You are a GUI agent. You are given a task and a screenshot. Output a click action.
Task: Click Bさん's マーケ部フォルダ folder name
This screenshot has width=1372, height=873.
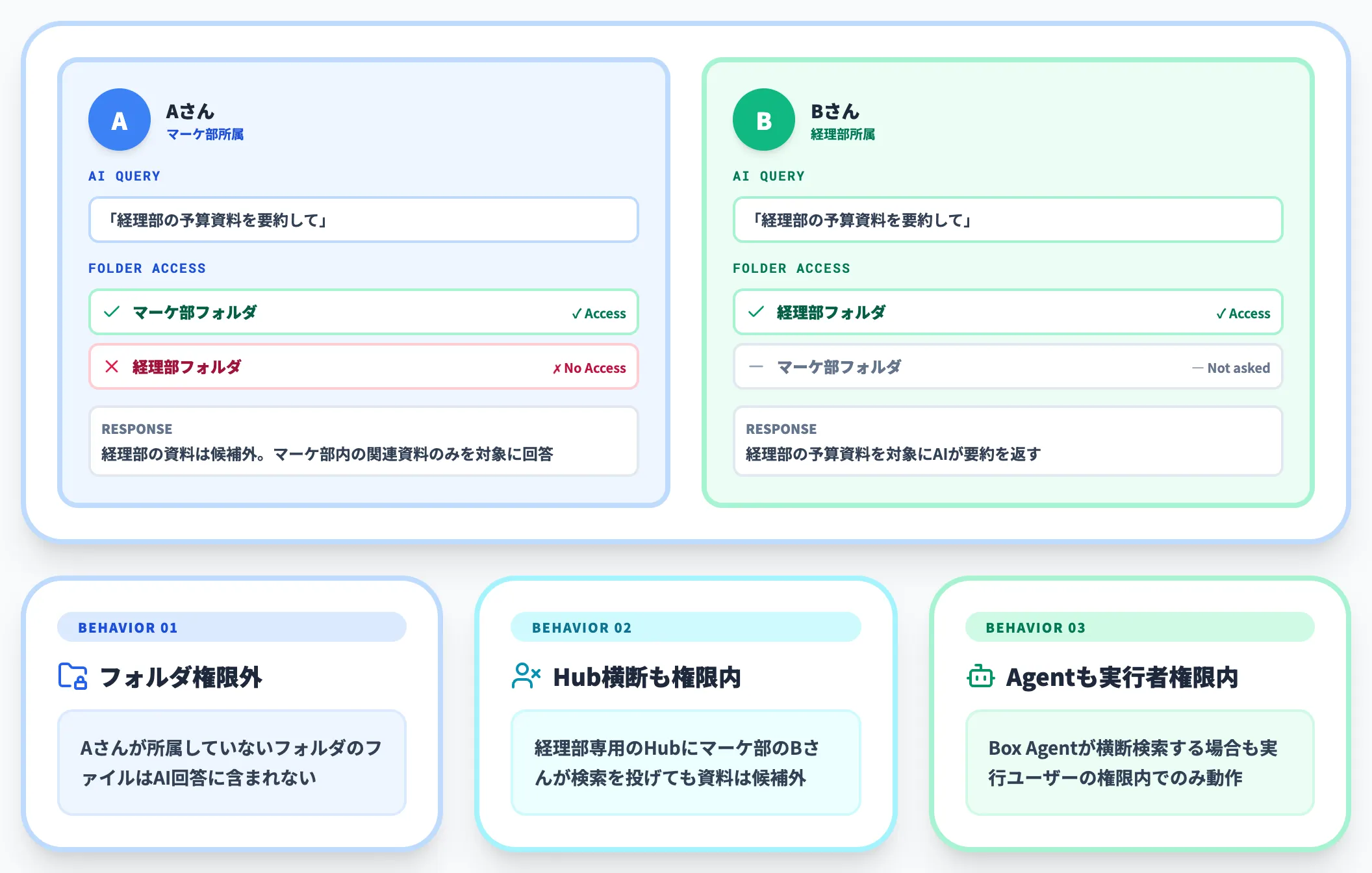[x=839, y=367]
